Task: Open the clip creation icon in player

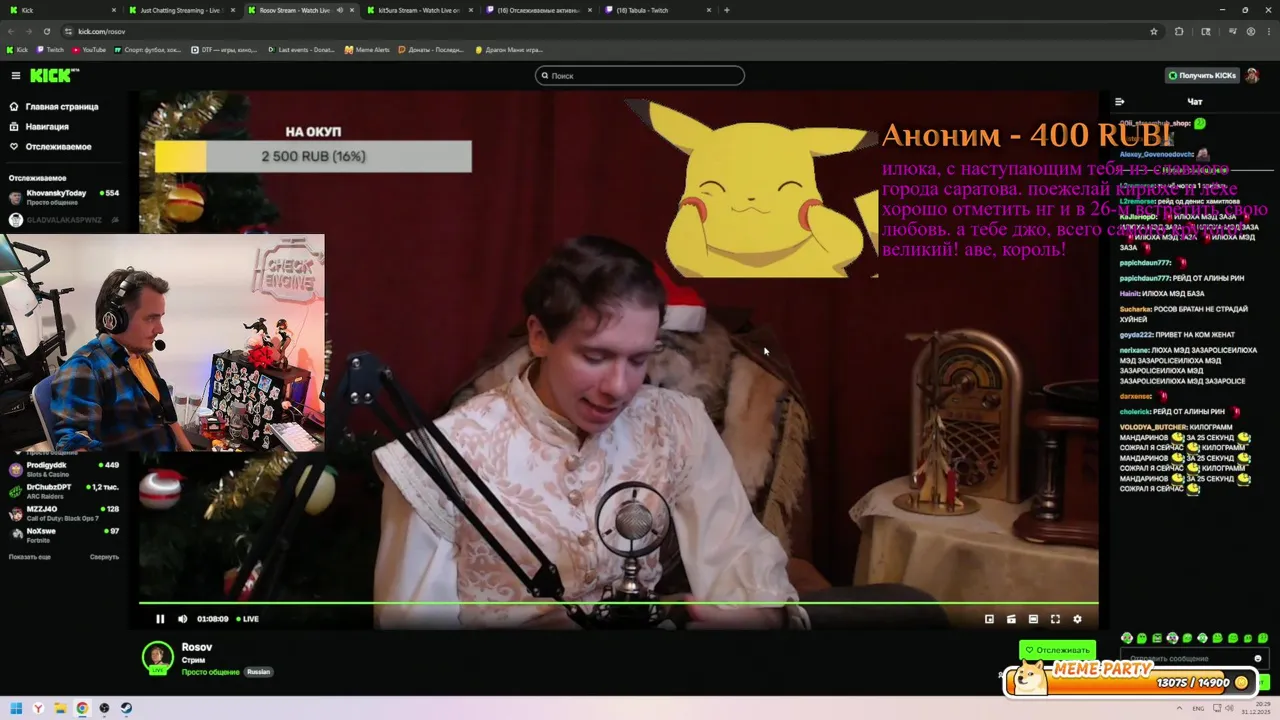Action: pyautogui.click(x=1011, y=619)
